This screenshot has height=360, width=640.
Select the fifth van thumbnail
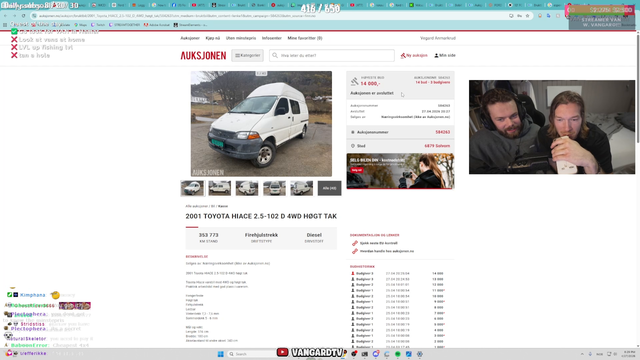pyautogui.click(x=302, y=188)
